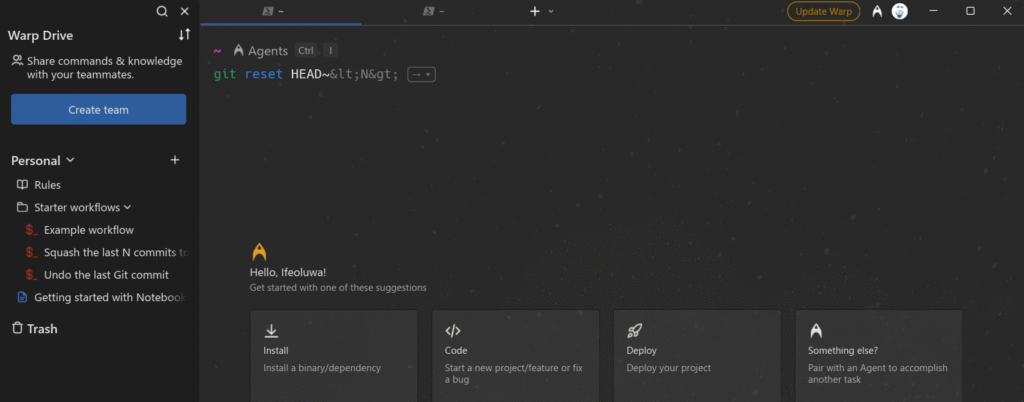Screen dimensions: 1024x402
Task: Click the Deploy rocket icon
Action: pyautogui.click(x=634, y=331)
